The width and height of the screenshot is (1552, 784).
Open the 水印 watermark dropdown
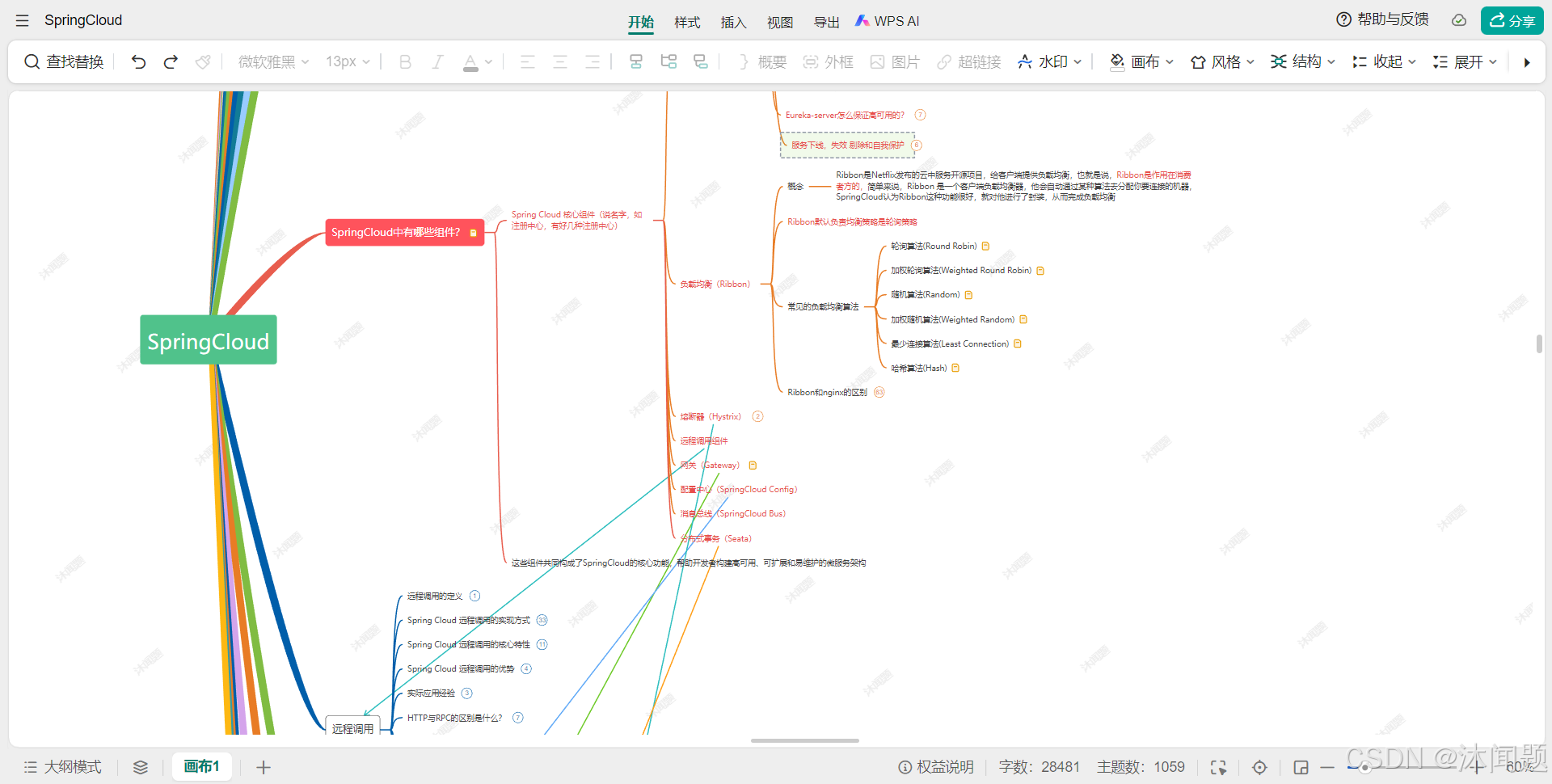point(1049,62)
